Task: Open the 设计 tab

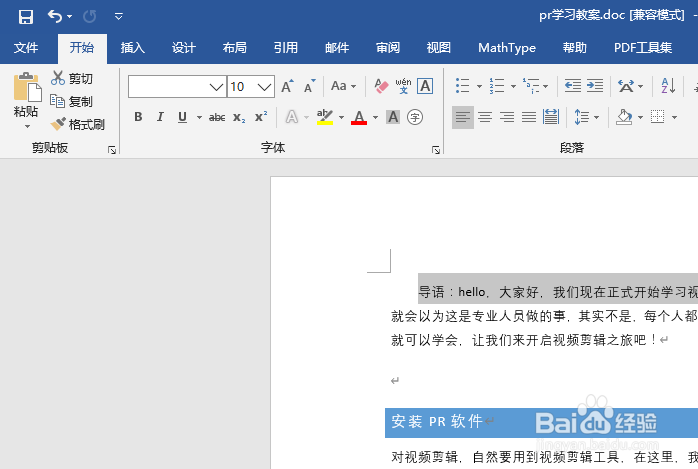Action: pyautogui.click(x=184, y=48)
